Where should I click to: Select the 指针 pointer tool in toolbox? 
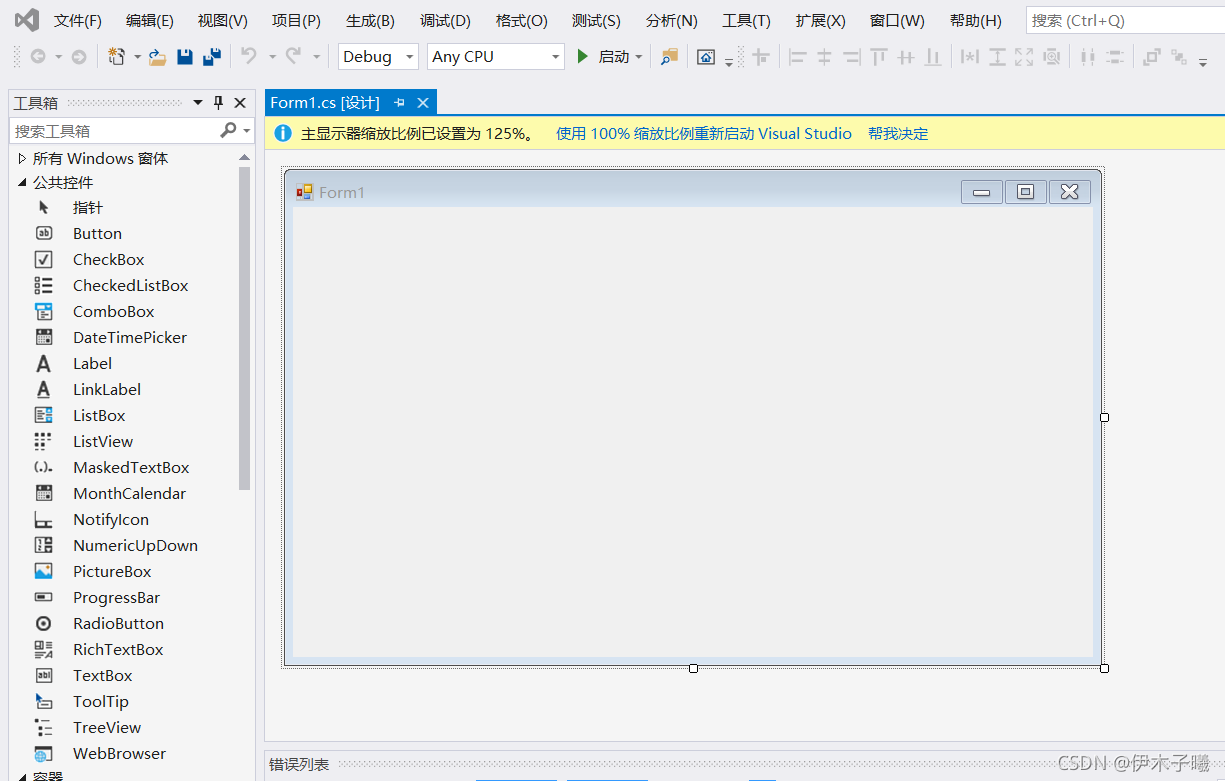click(x=87, y=207)
